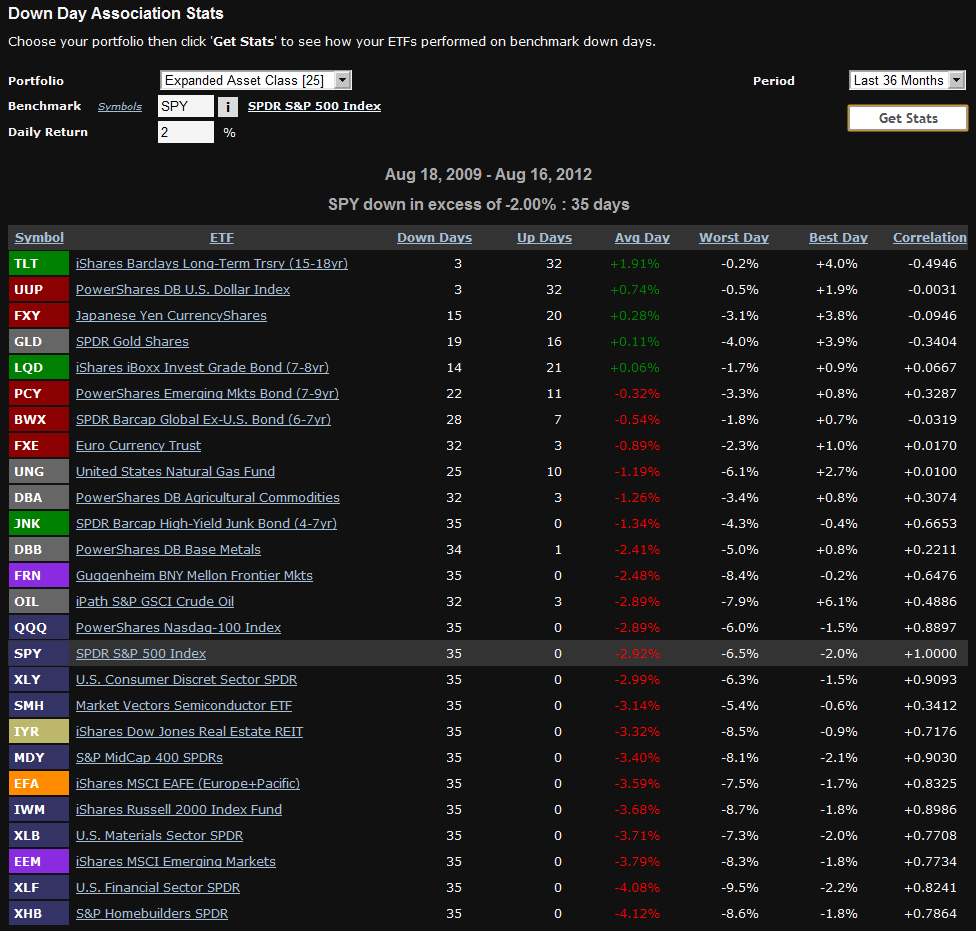Click the Daily Return input field

pyautogui.click(x=185, y=132)
